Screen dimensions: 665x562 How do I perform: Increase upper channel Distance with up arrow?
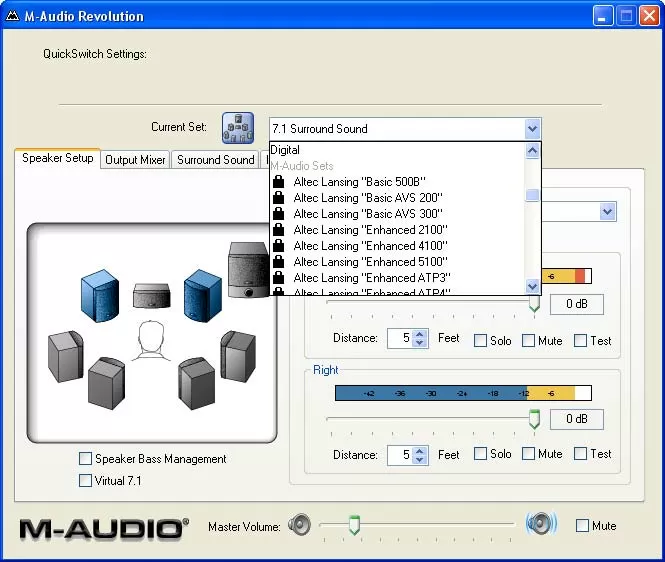tap(419, 334)
